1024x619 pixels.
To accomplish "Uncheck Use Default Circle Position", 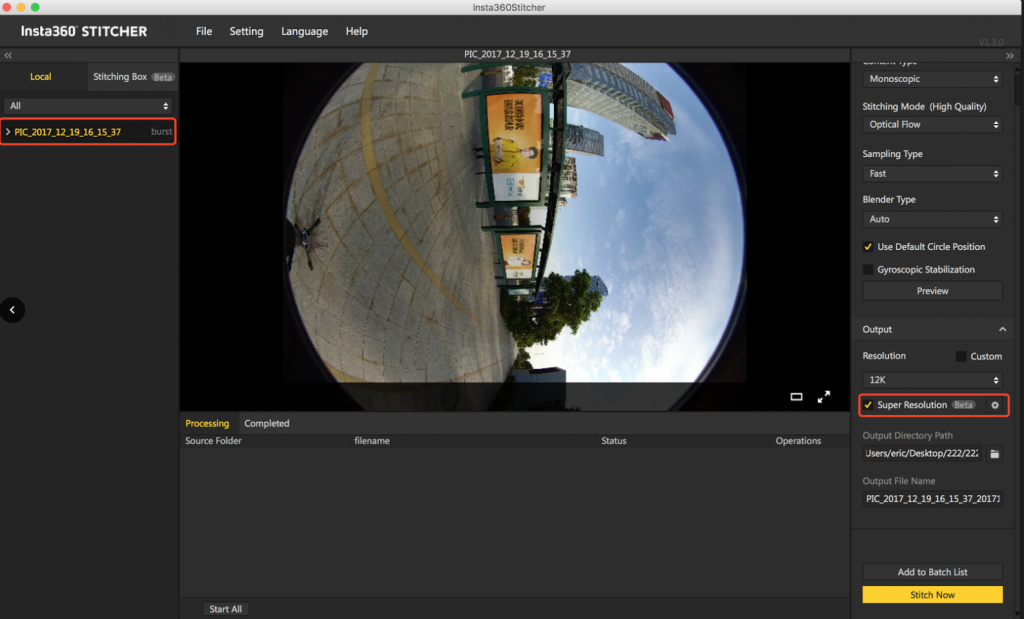I will [868, 246].
